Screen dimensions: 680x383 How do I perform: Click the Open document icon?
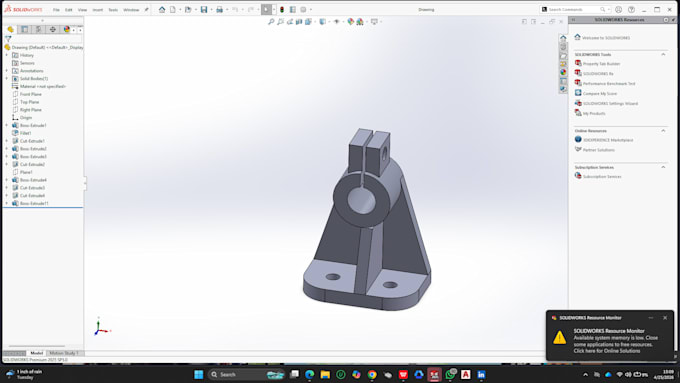click(x=188, y=10)
